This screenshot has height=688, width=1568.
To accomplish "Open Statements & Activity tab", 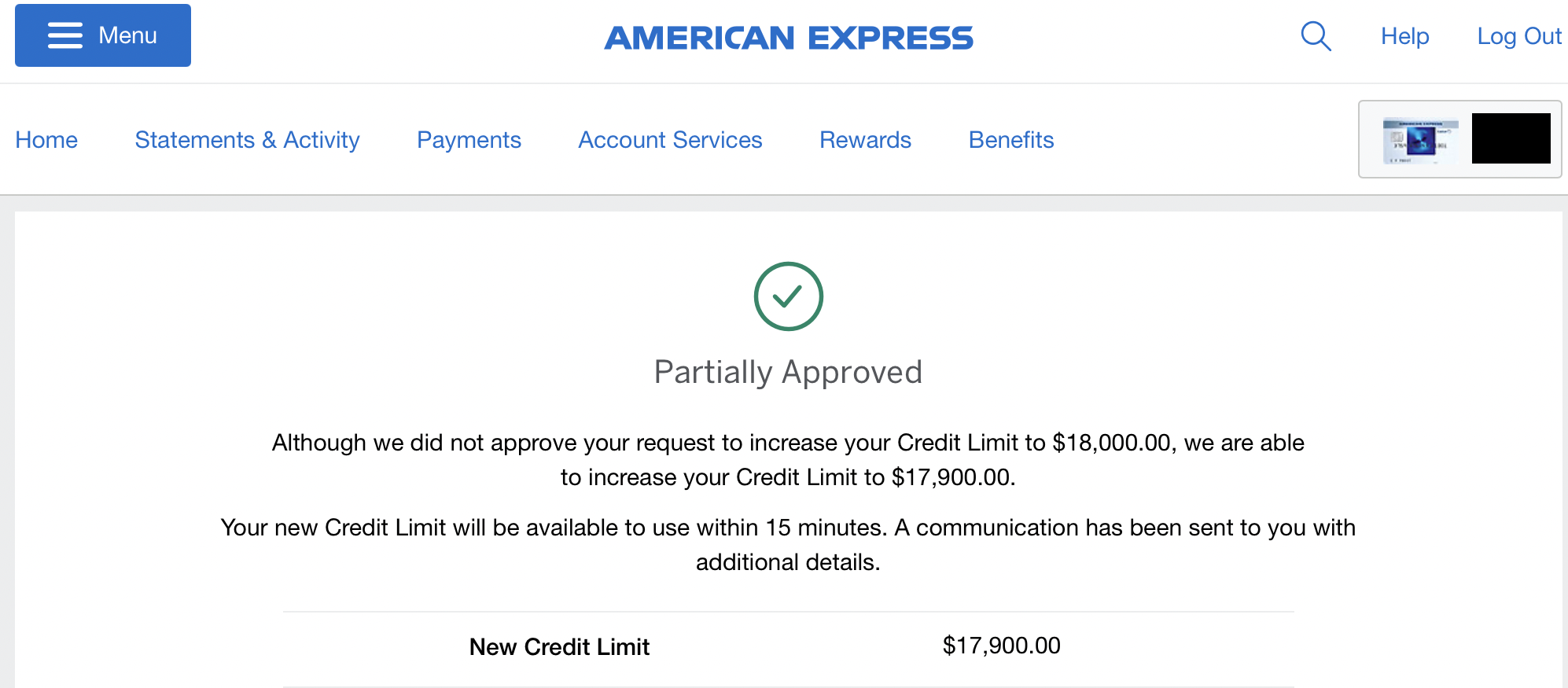I will pyautogui.click(x=247, y=140).
